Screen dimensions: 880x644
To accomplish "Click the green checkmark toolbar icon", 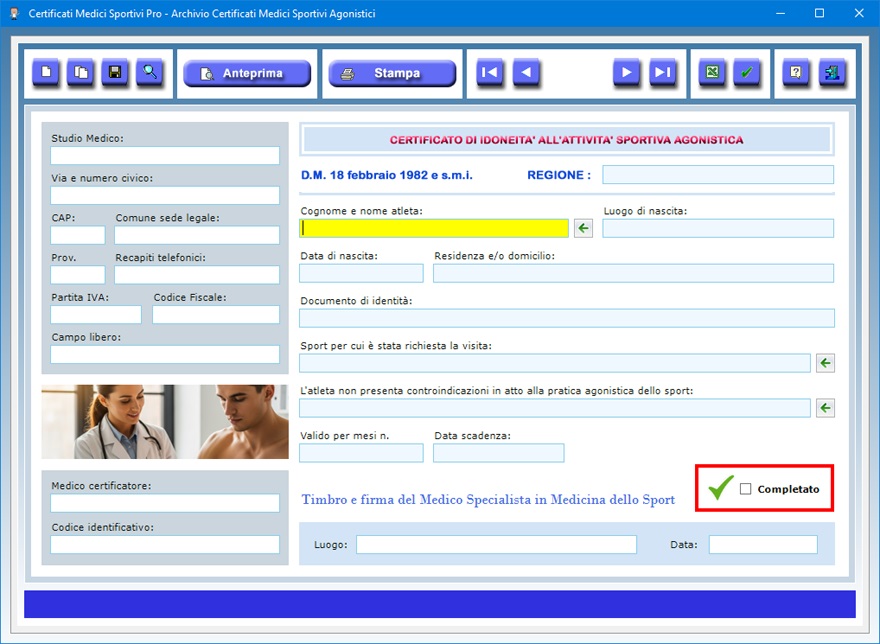I will [747, 73].
